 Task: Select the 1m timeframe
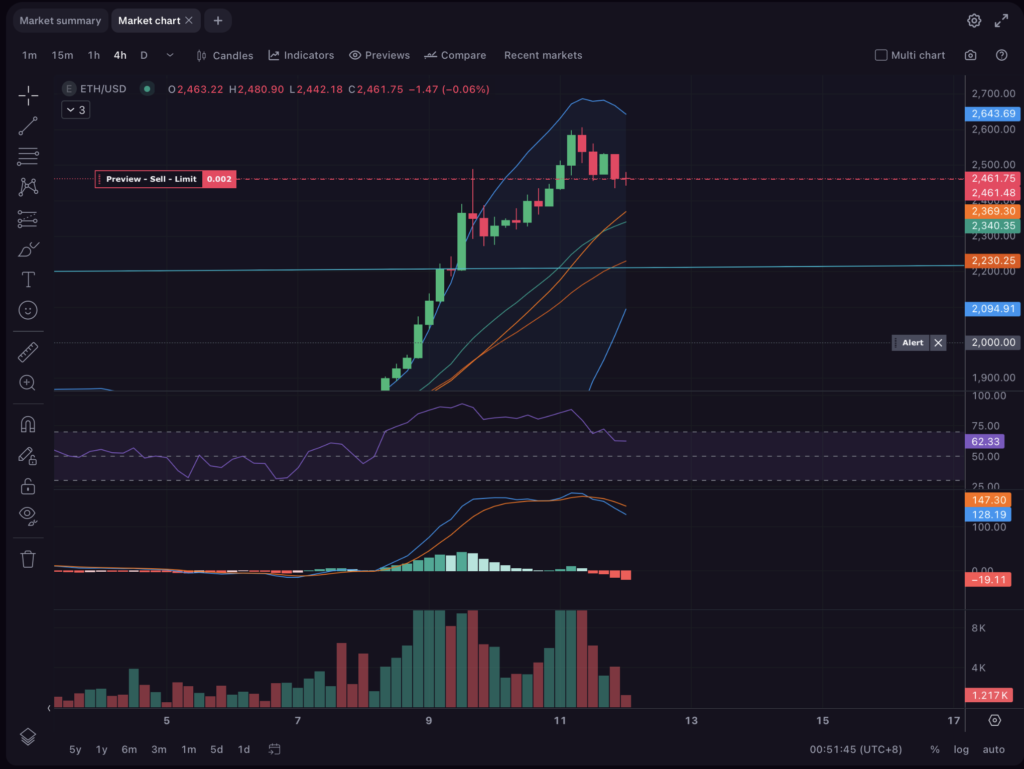(29, 55)
